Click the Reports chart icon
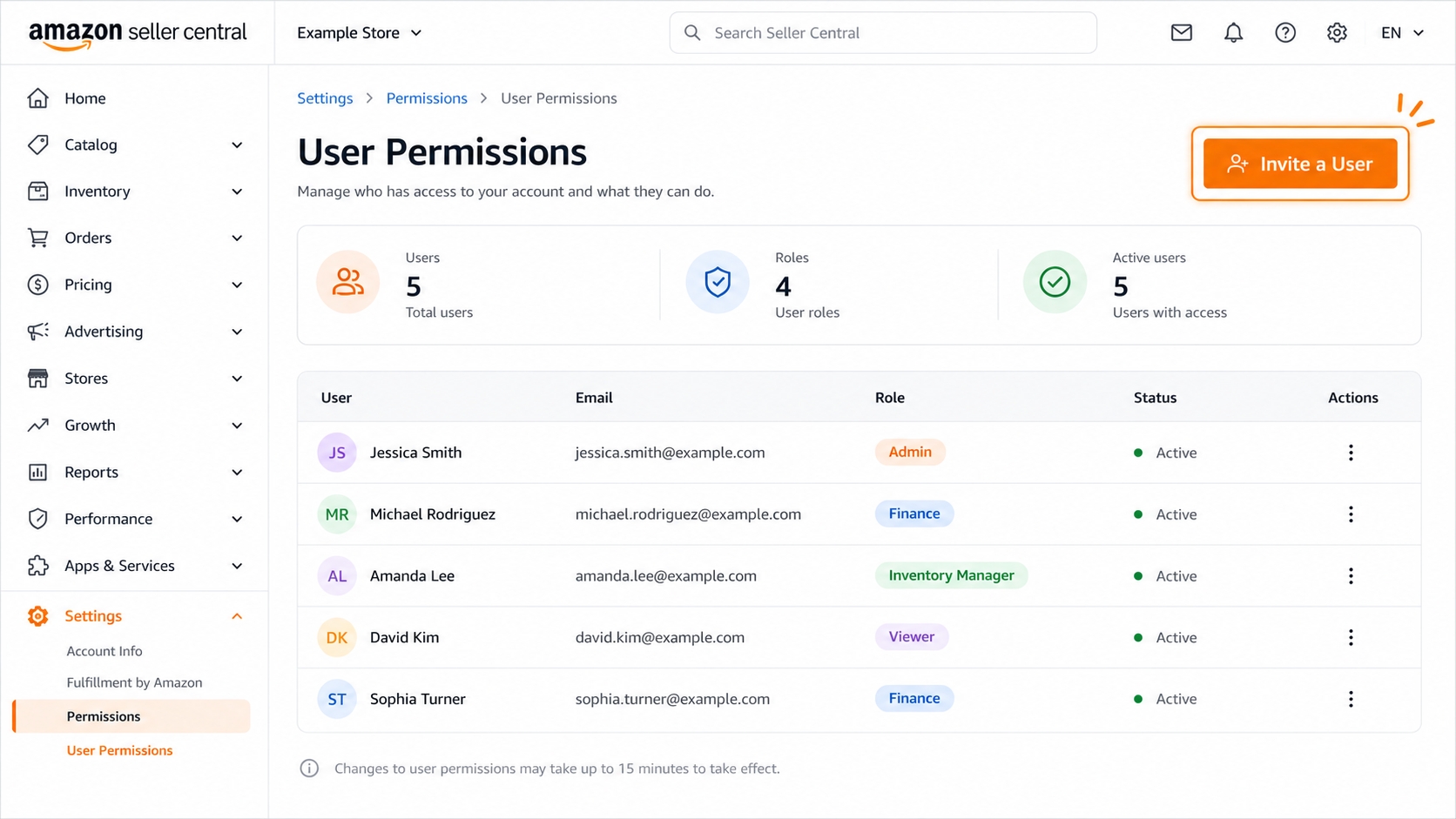1456x819 pixels. coord(37,473)
